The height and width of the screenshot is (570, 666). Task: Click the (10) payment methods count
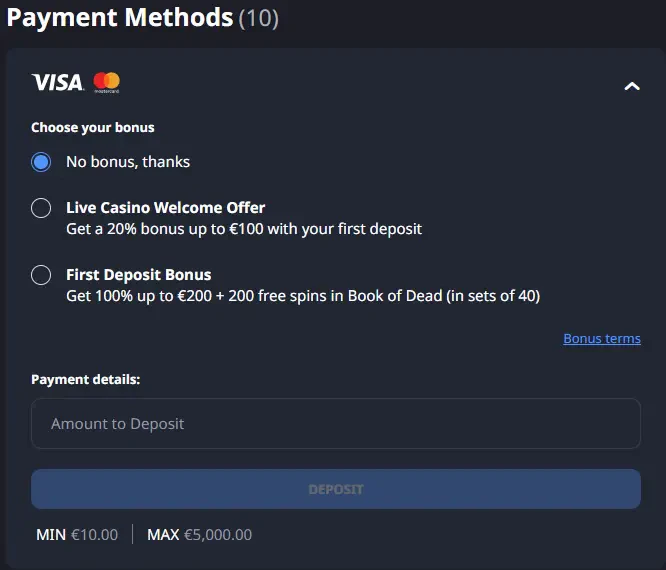[259, 19]
